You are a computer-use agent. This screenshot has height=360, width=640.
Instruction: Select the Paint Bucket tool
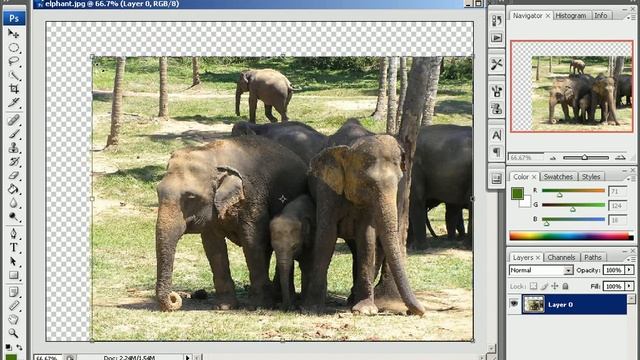coord(13,189)
